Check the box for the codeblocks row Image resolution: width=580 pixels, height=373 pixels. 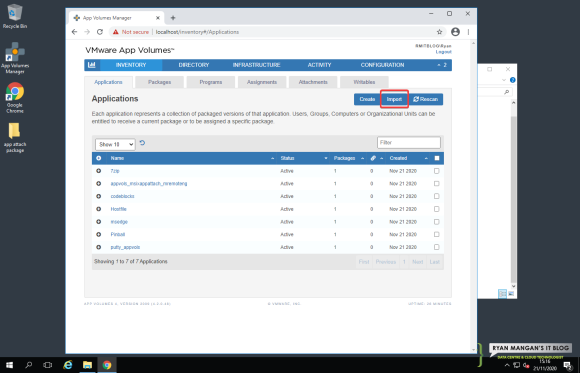[437, 196]
